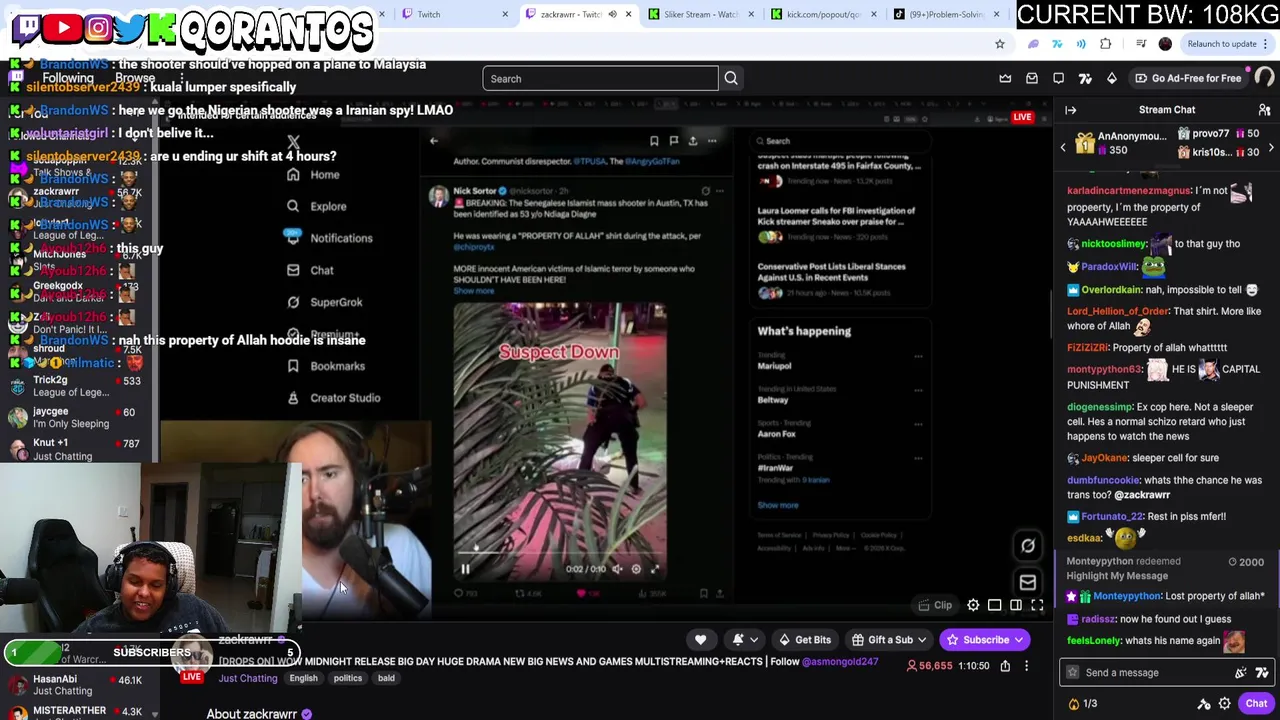This screenshot has width=1280, height=720.
Task: Open the chat community users icon
Action: 1264,110
